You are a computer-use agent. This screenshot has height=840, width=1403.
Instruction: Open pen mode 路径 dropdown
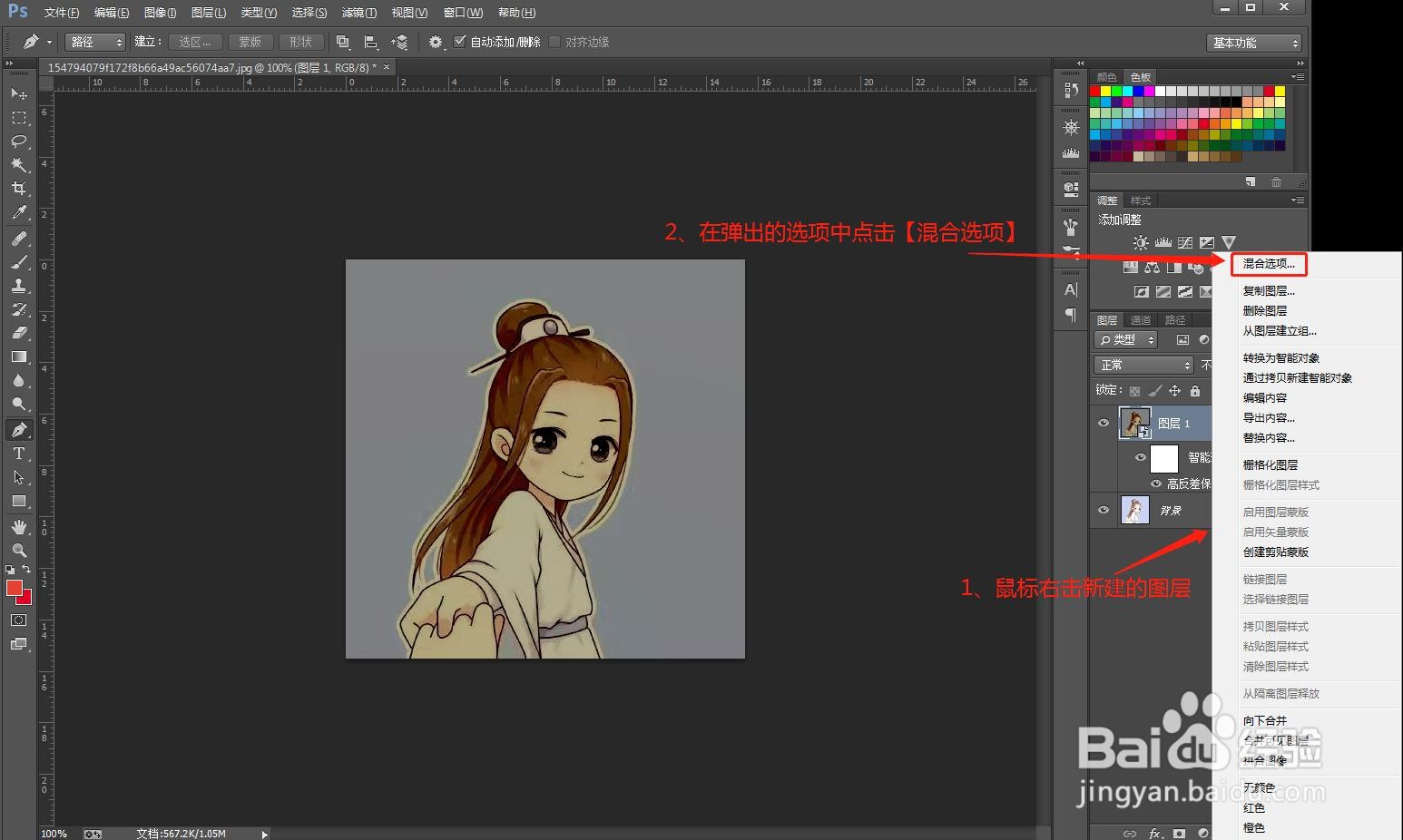click(x=95, y=42)
